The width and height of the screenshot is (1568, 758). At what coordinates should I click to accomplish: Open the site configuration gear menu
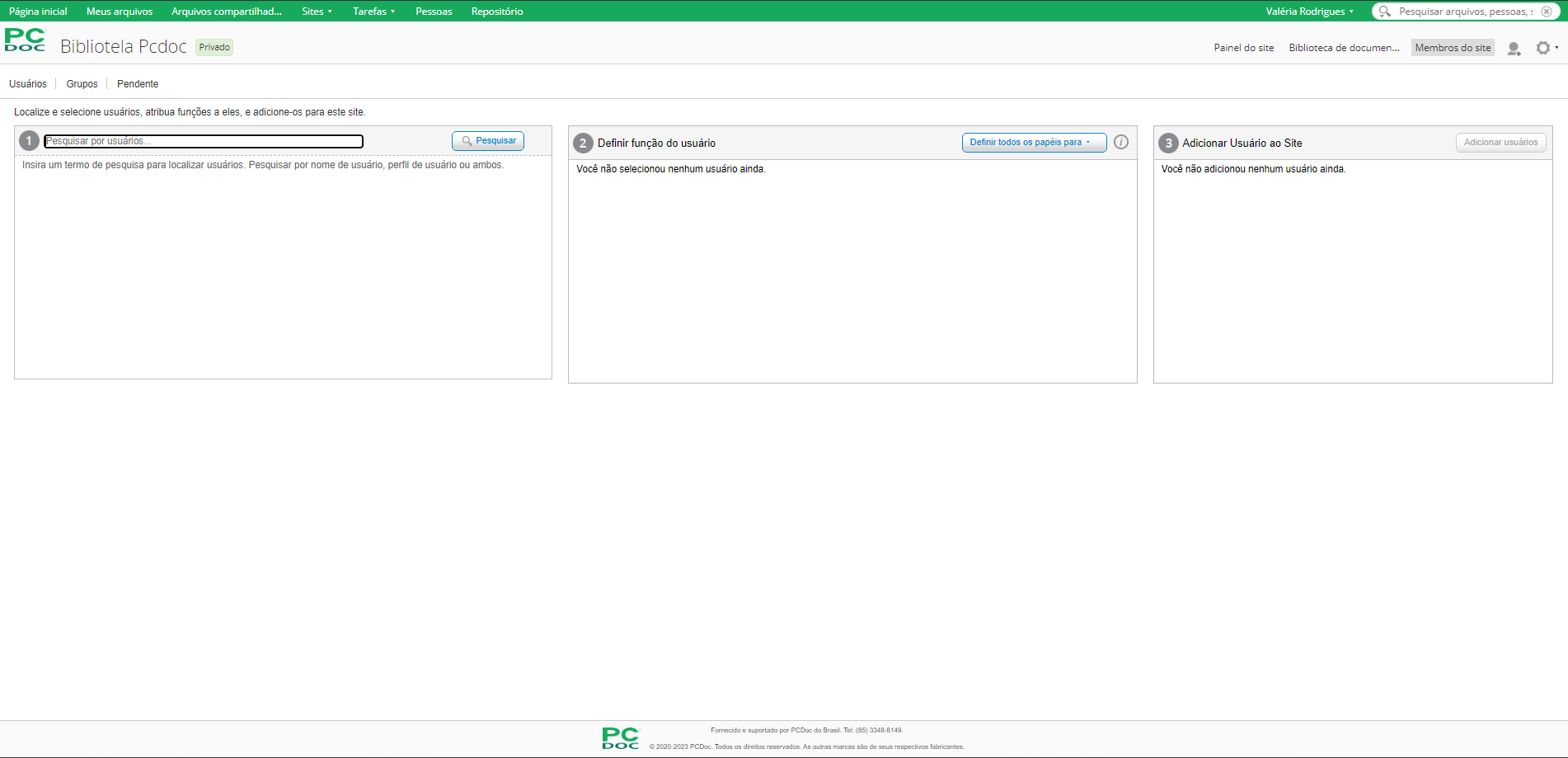(1547, 48)
